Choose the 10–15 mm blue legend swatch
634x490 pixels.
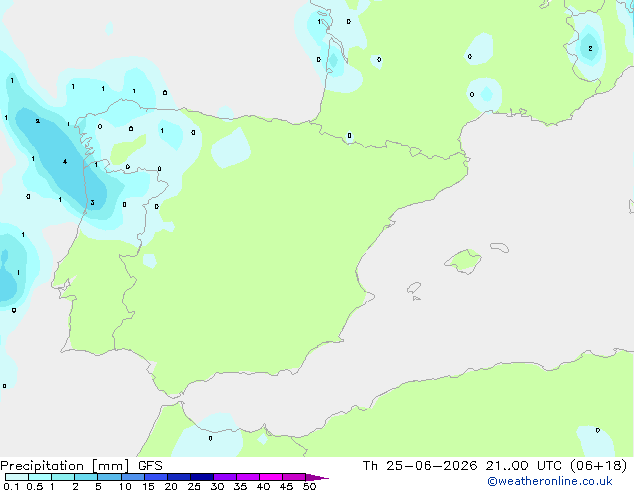coord(132,477)
